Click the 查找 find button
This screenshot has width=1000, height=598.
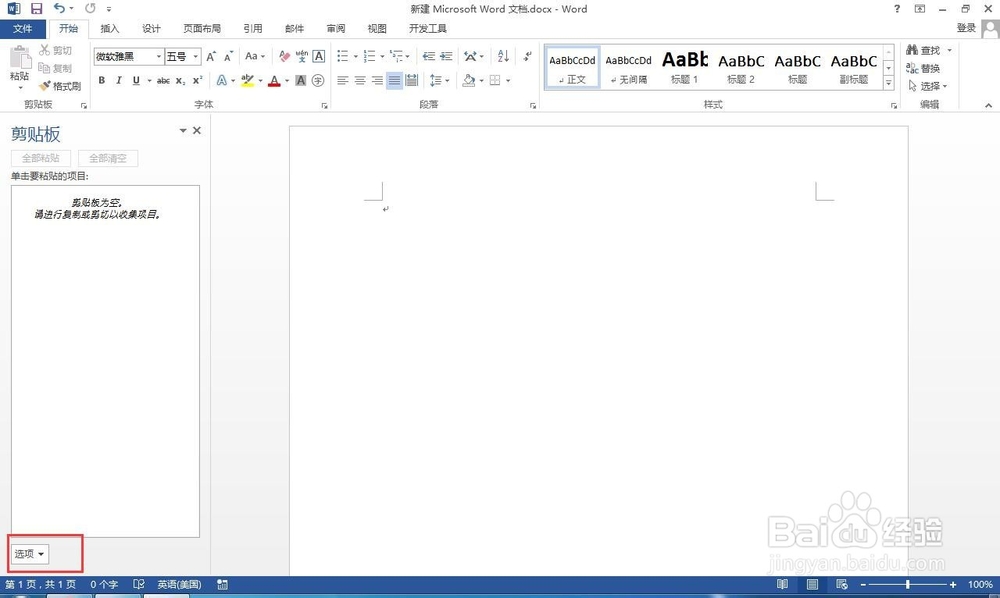pyautogui.click(x=923, y=50)
